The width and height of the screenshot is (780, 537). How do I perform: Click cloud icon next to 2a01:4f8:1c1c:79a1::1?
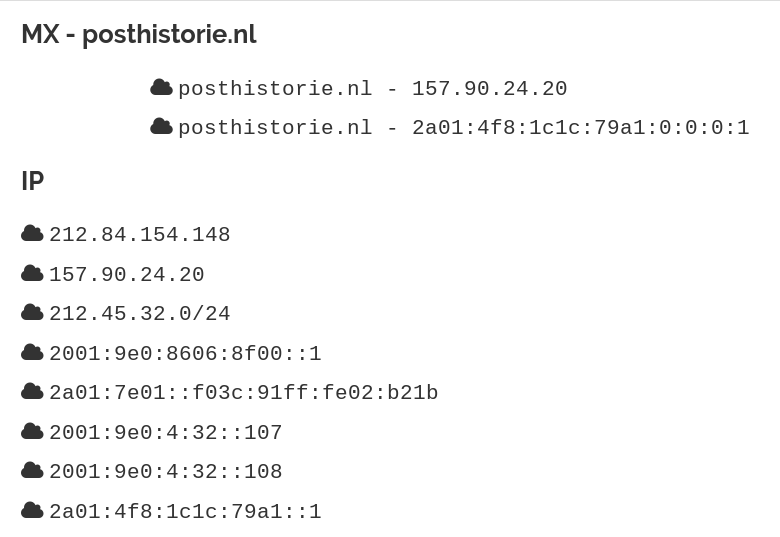tap(32, 511)
